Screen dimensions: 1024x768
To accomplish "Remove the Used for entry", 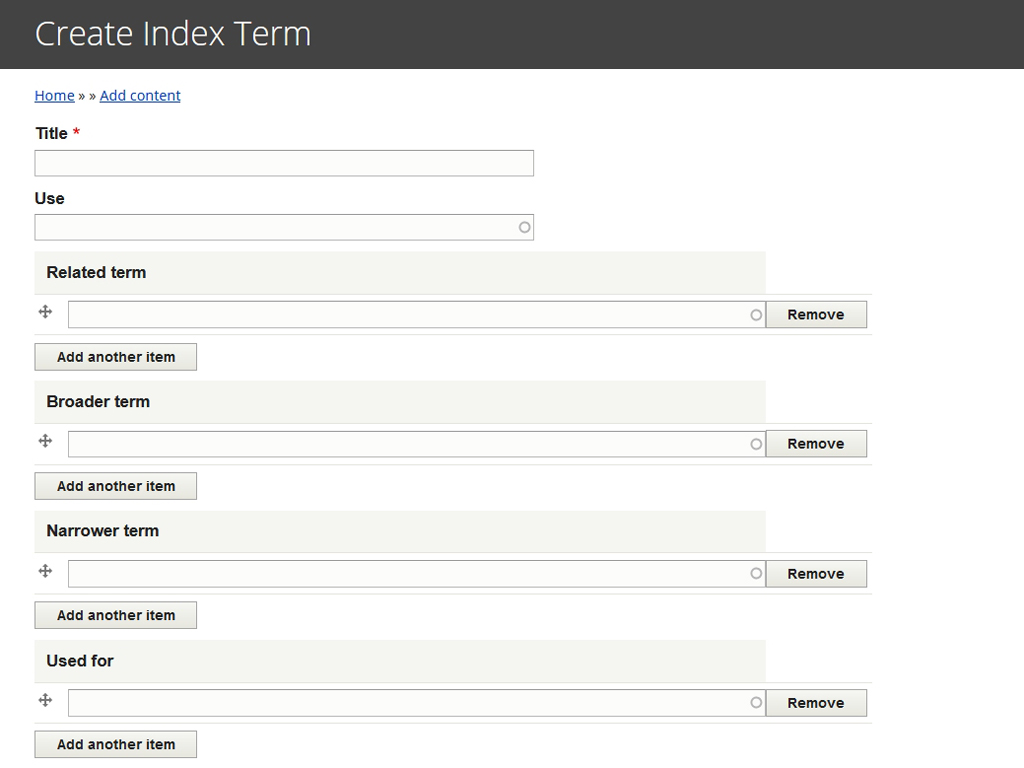I will (816, 702).
